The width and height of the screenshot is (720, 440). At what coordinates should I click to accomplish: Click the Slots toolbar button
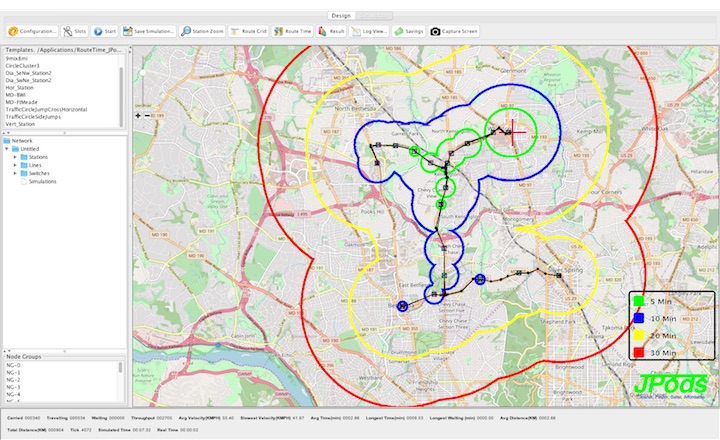(x=75, y=31)
